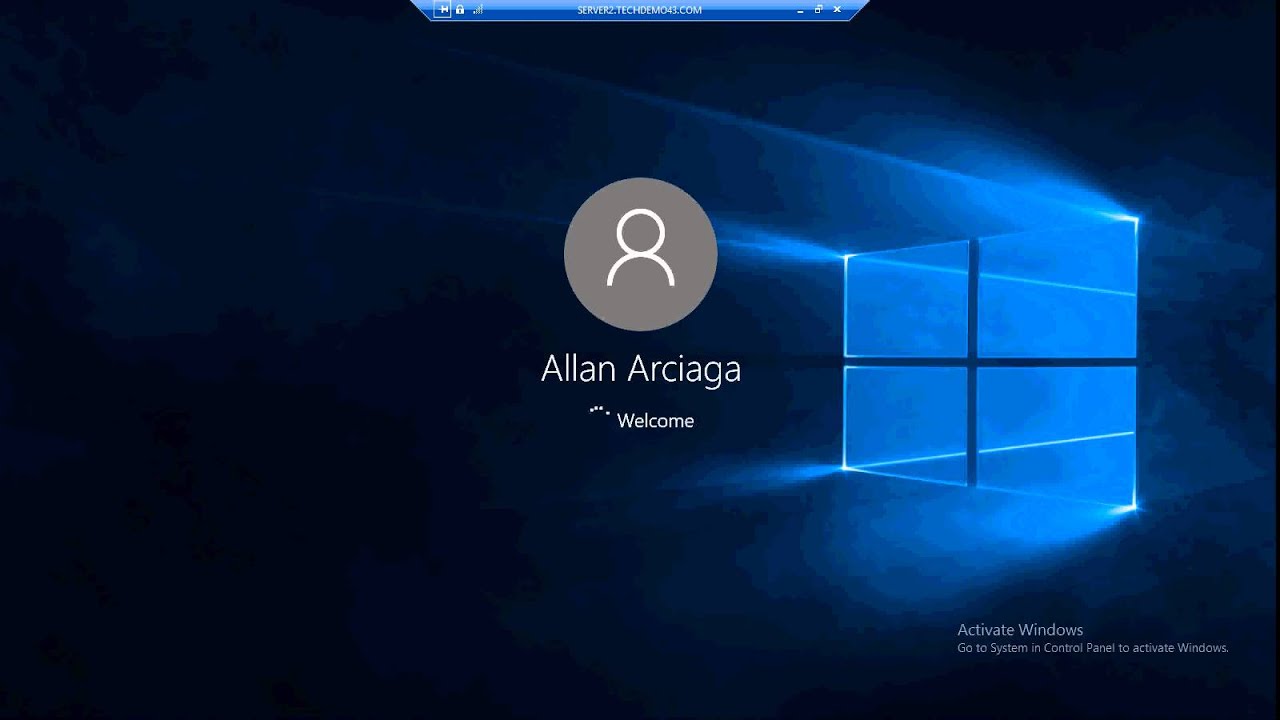Click the pin icon on connection bar
Screen dimensions: 1280x720
tap(442, 9)
